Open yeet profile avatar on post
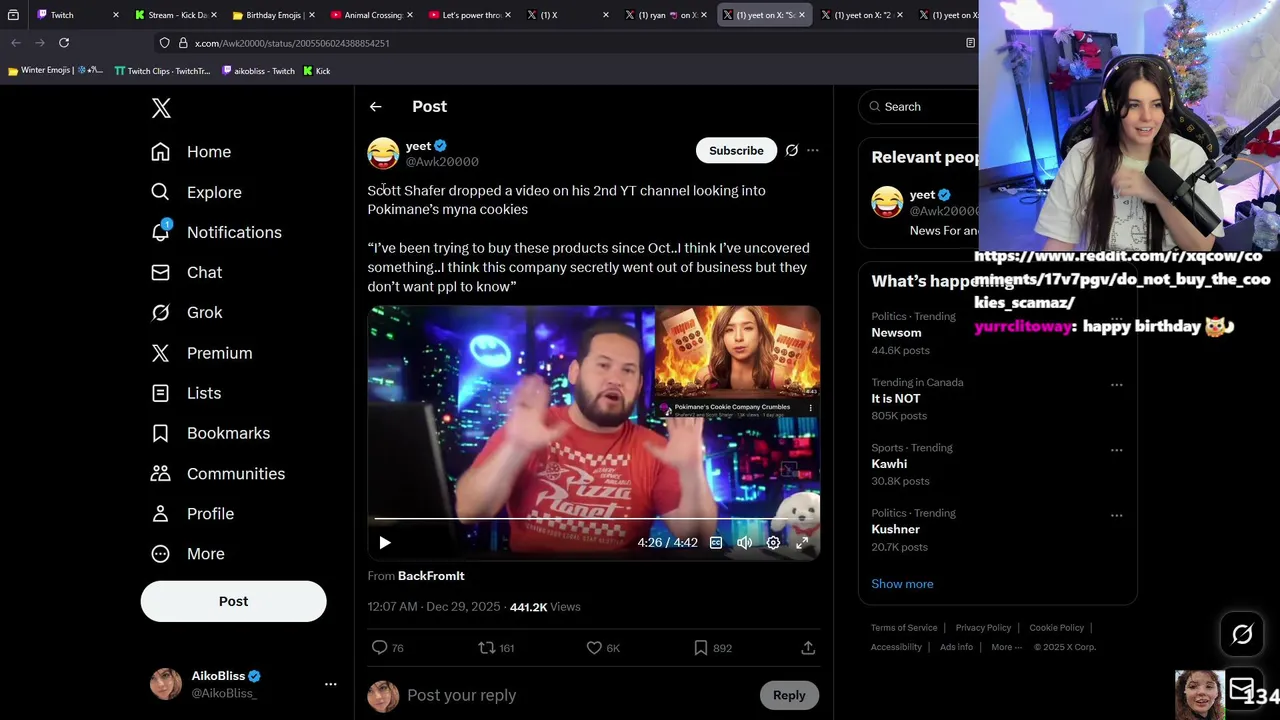 tap(383, 153)
